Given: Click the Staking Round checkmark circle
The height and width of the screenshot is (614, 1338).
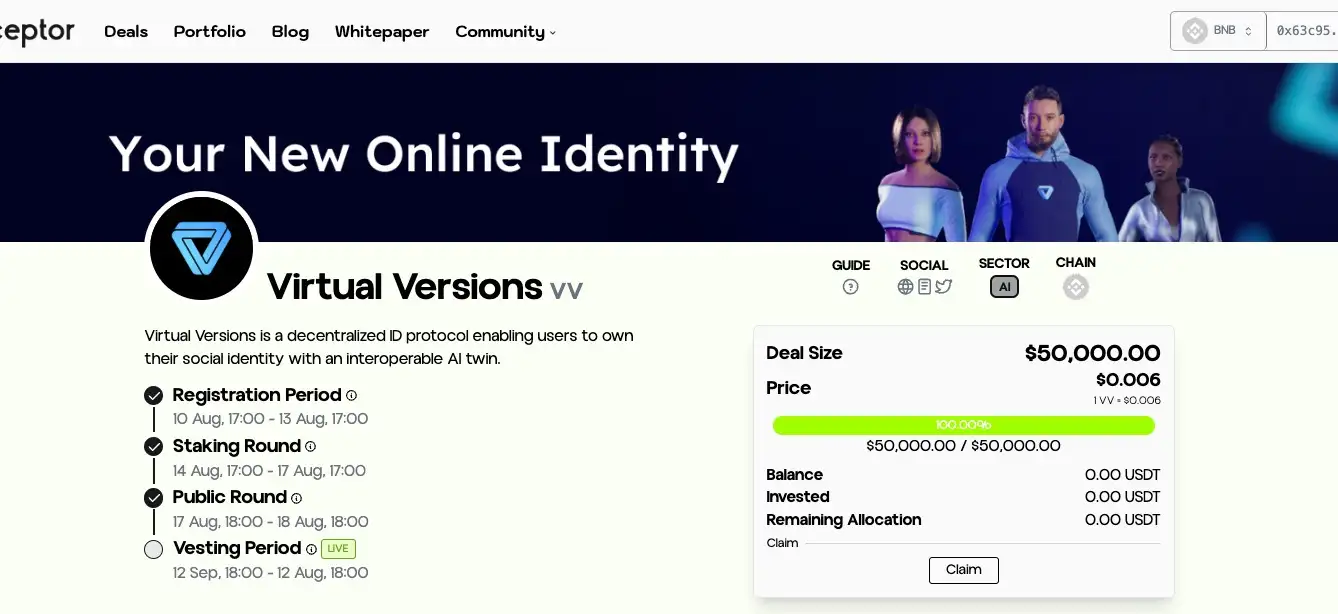Looking at the screenshot, I should pyautogui.click(x=153, y=447).
